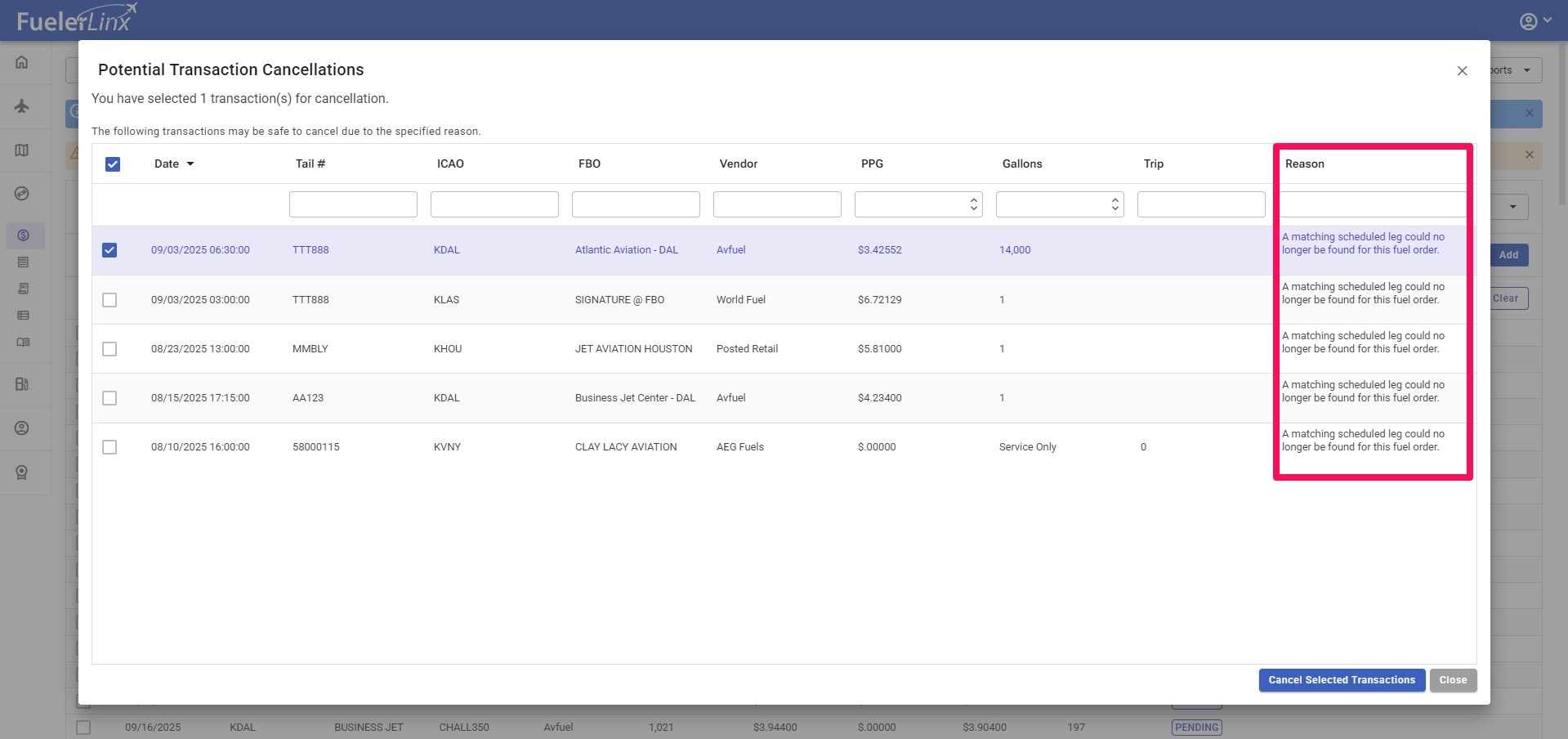Open the user account icon in sidebar
Viewport: 1568px width, 739px height.
[22, 428]
